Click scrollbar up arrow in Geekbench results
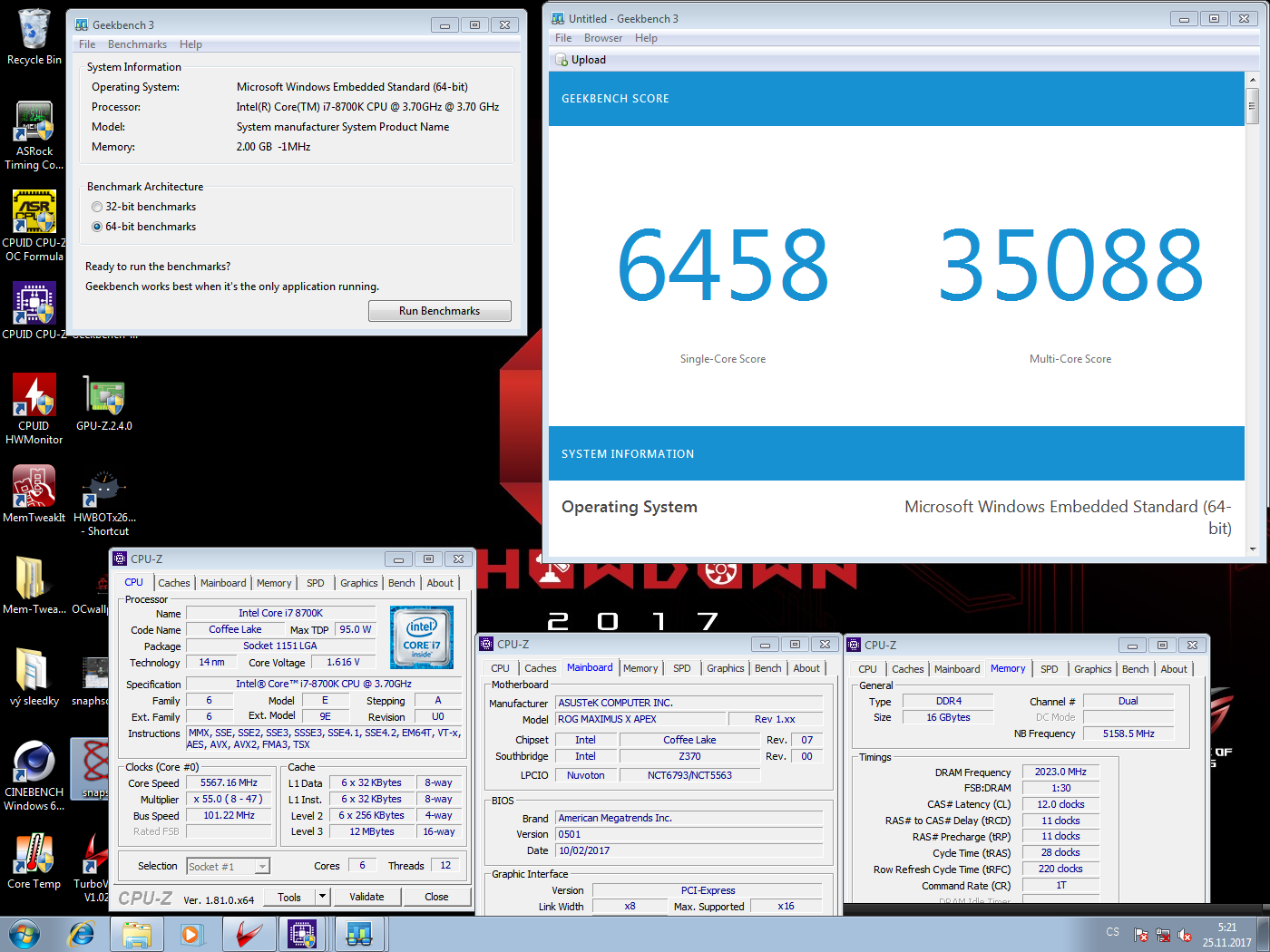 tap(1252, 80)
